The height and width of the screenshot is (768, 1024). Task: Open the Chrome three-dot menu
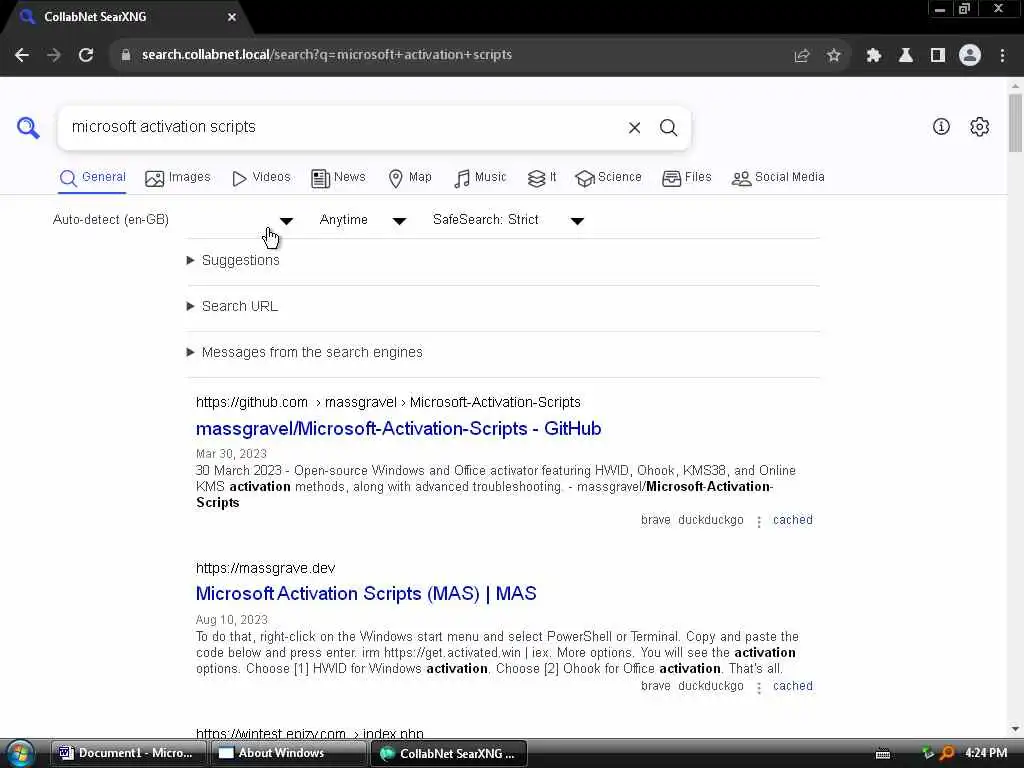click(x=1002, y=56)
